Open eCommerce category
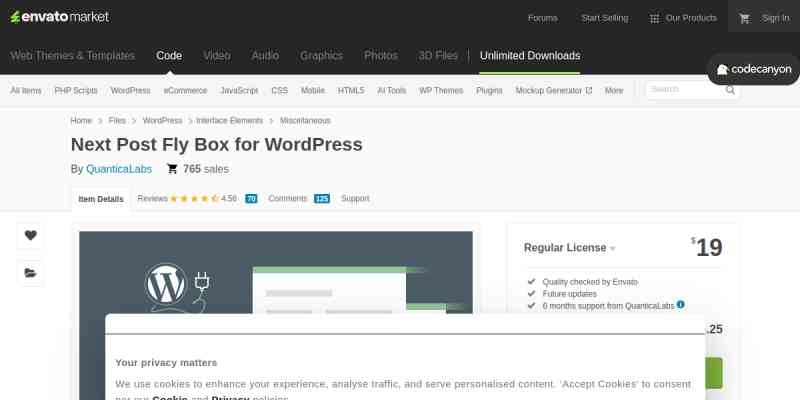Screen dimensions: 800x400 pyautogui.click(x=185, y=90)
